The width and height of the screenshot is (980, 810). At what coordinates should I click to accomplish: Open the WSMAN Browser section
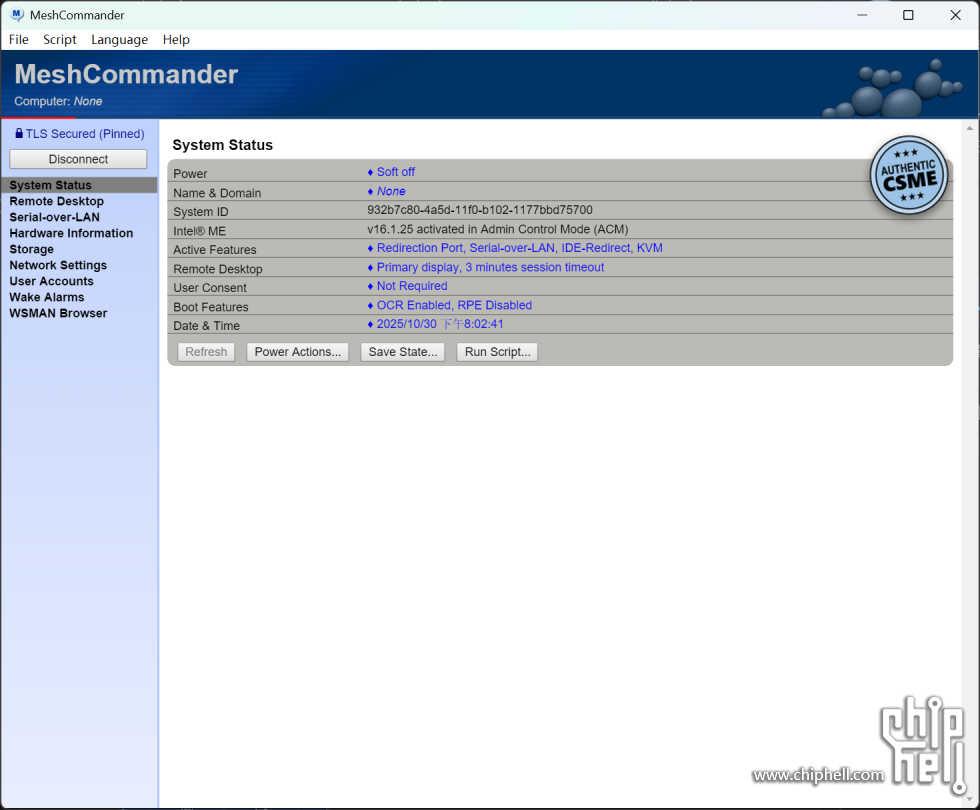58,313
